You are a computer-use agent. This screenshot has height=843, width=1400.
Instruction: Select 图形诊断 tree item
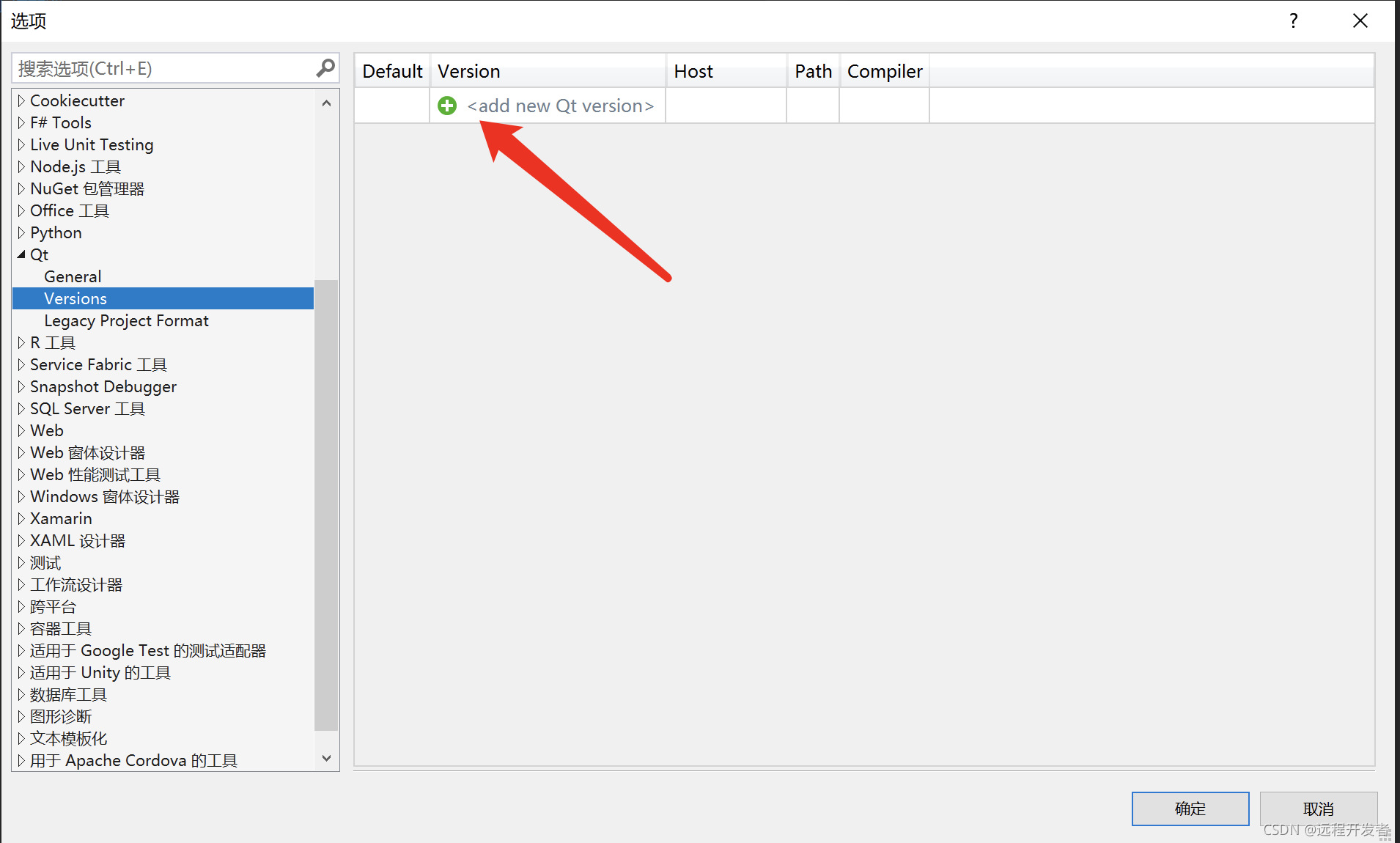tap(61, 716)
